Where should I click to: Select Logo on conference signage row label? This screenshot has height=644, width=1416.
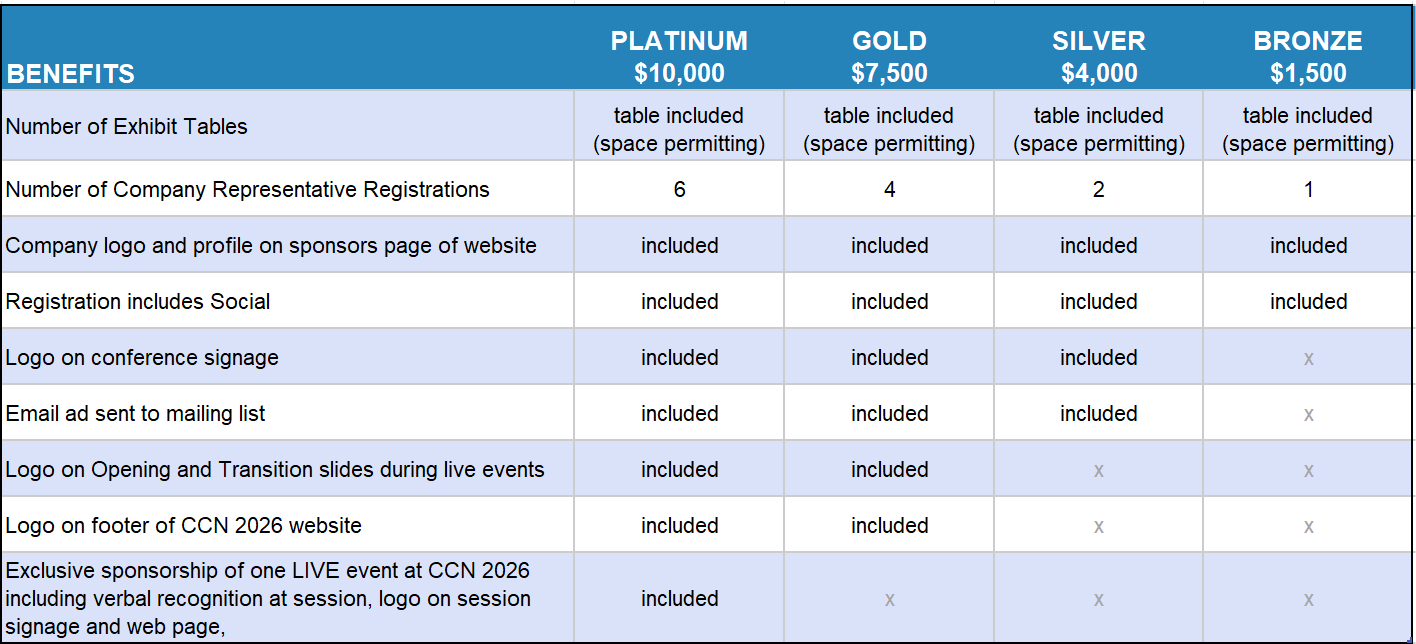(142, 358)
